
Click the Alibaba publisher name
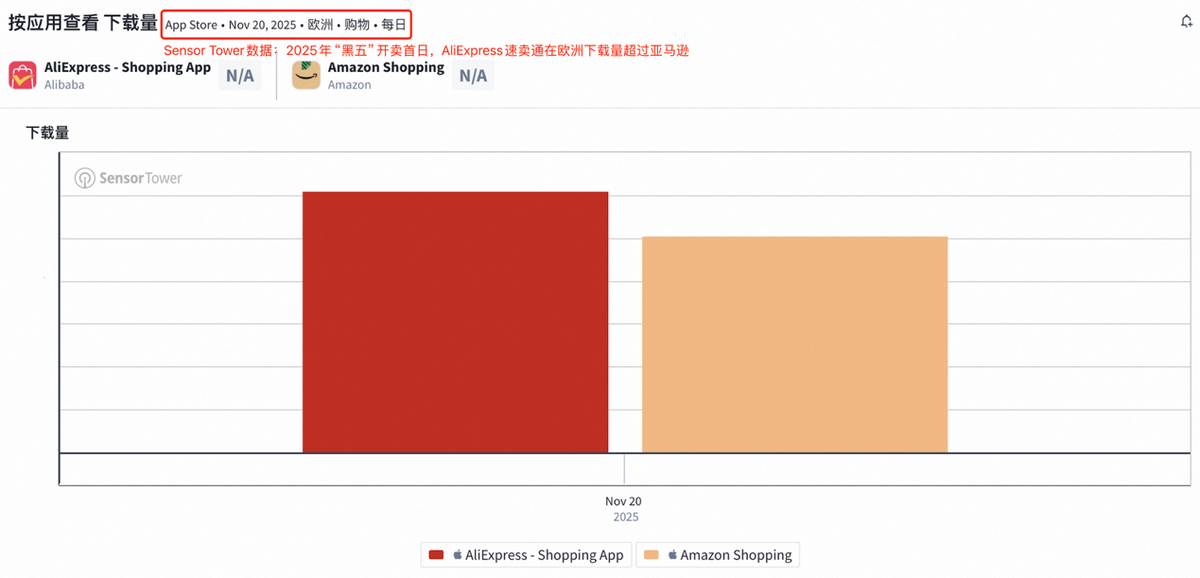pyautogui.click(x=64, y=86)
